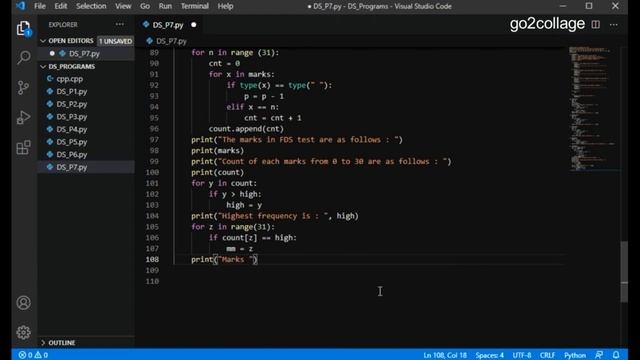Click the DS_P7.py breadcrumb label
Image resolution: width=640 pixels, height=360 pixels.
[171, 41]
